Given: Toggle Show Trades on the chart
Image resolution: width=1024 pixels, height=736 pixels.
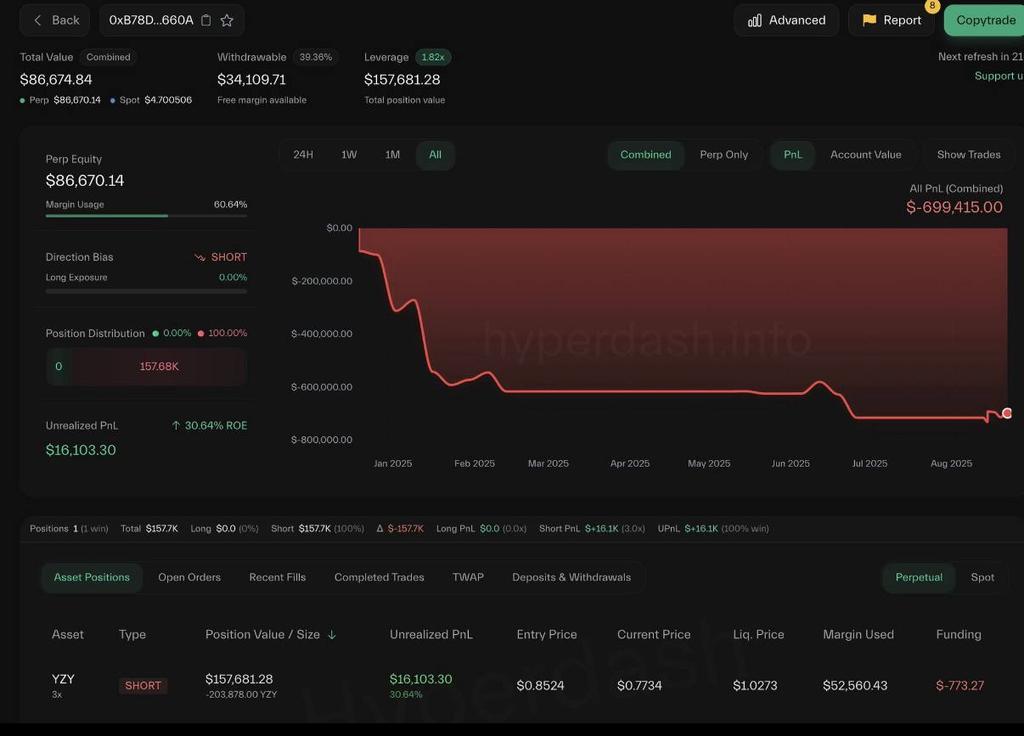Looking at the screenshot, I should 968,155.
